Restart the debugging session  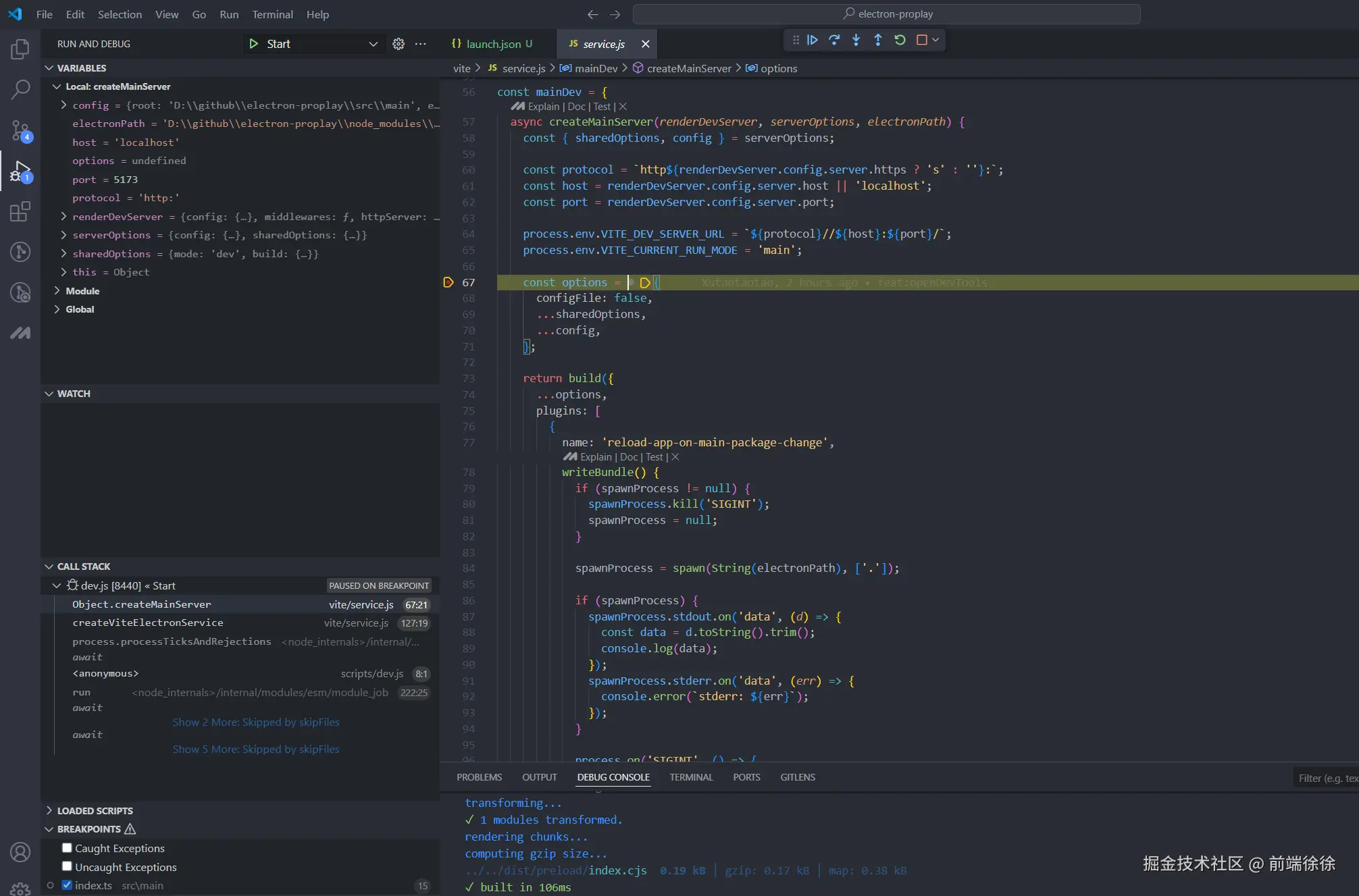click(900, 40)
